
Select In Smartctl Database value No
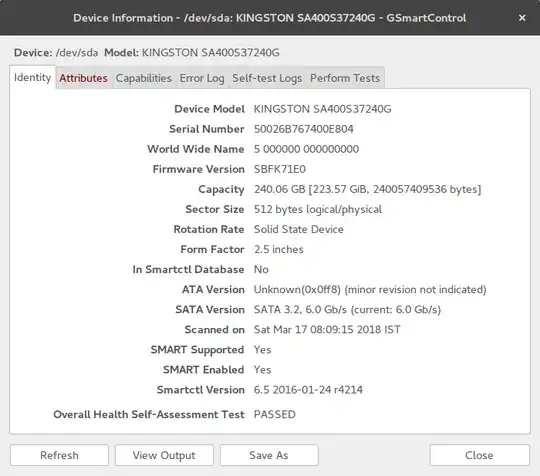261,269
